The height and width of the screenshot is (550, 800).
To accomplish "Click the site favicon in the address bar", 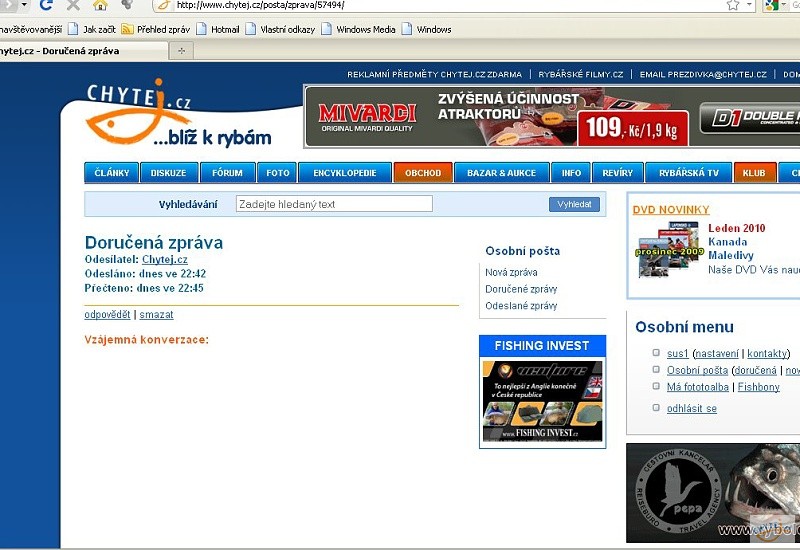I will (163, 5).
